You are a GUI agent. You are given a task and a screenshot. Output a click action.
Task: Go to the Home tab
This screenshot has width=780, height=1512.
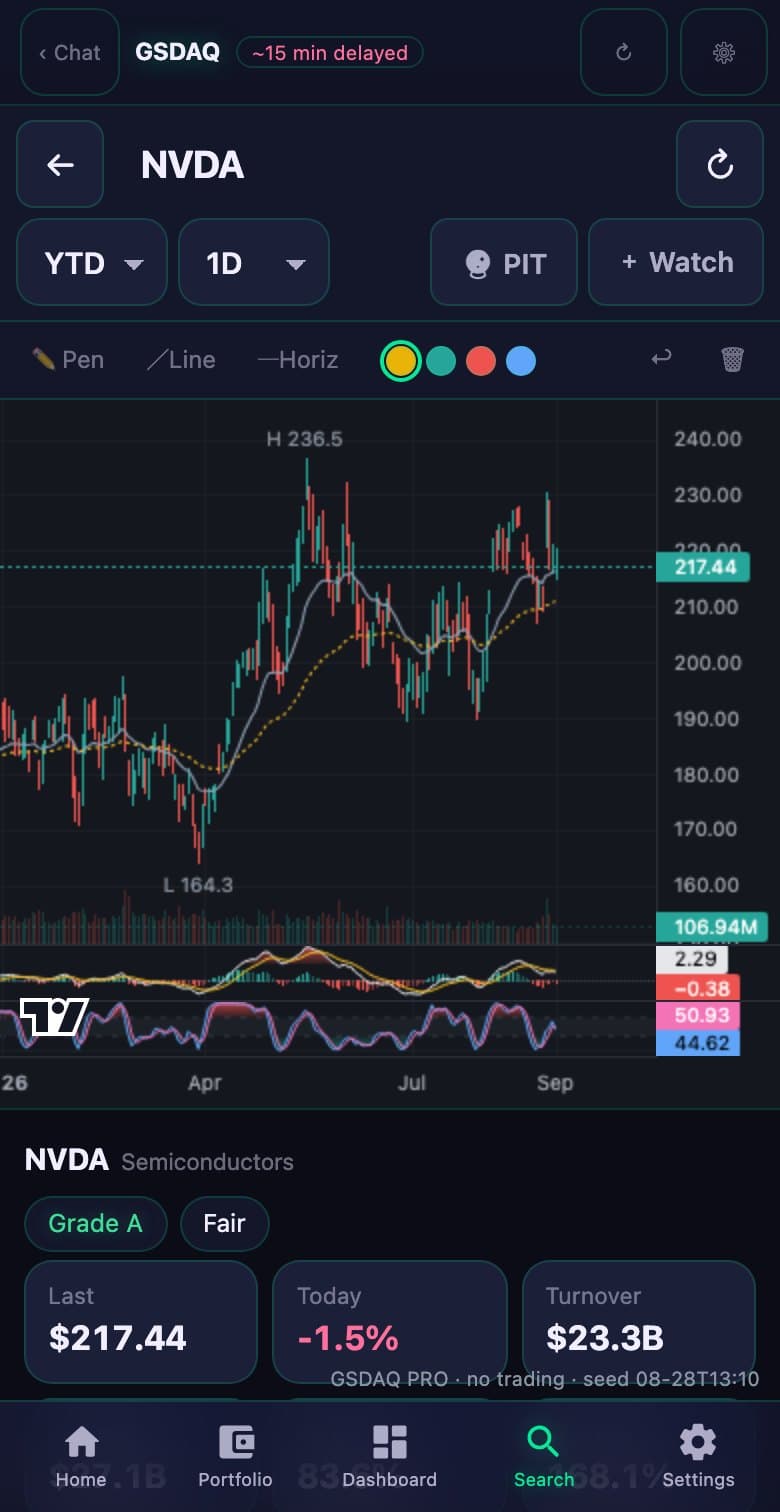click(x=81, y=1457)
